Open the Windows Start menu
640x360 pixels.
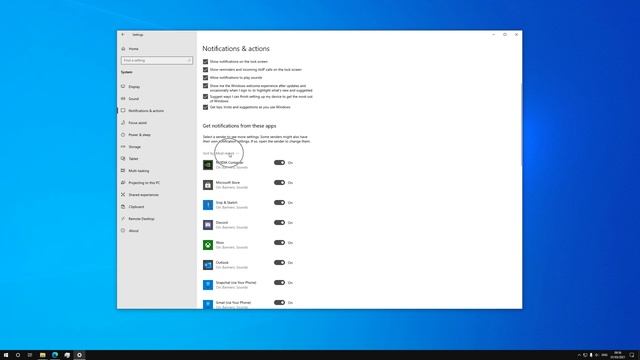point(6,355)
